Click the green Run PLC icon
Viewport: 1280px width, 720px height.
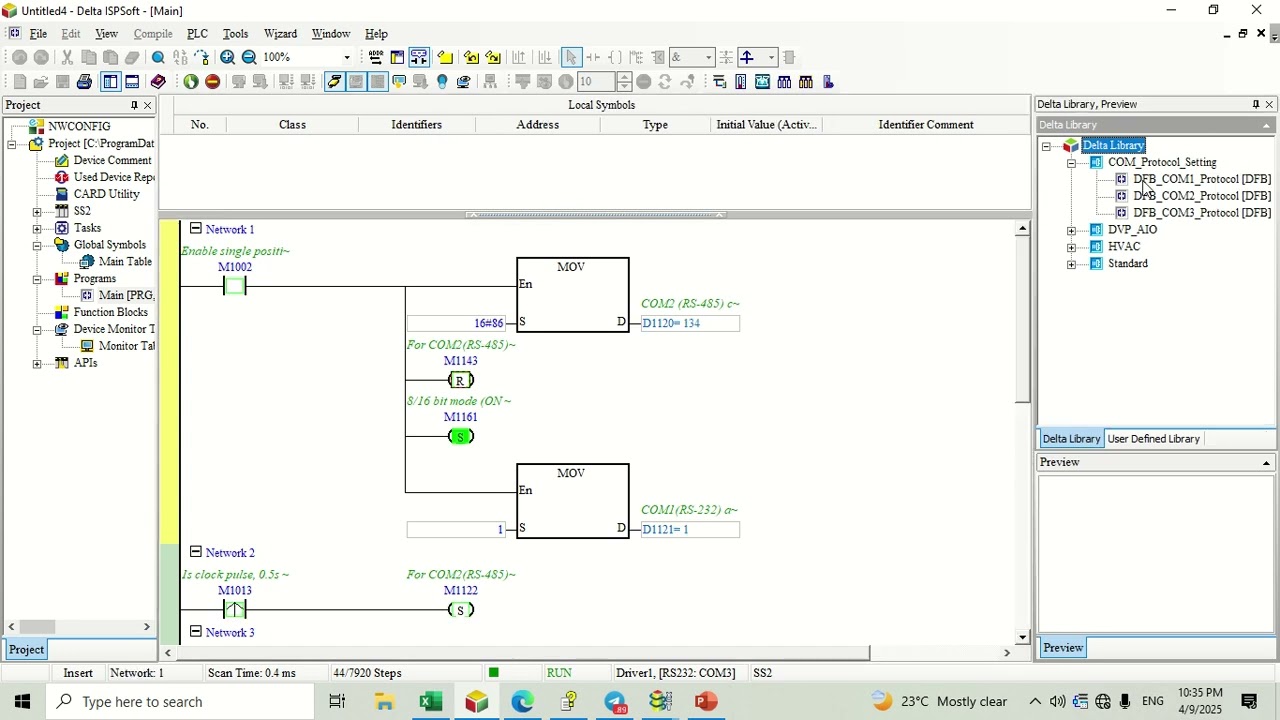tap(191, 81)
